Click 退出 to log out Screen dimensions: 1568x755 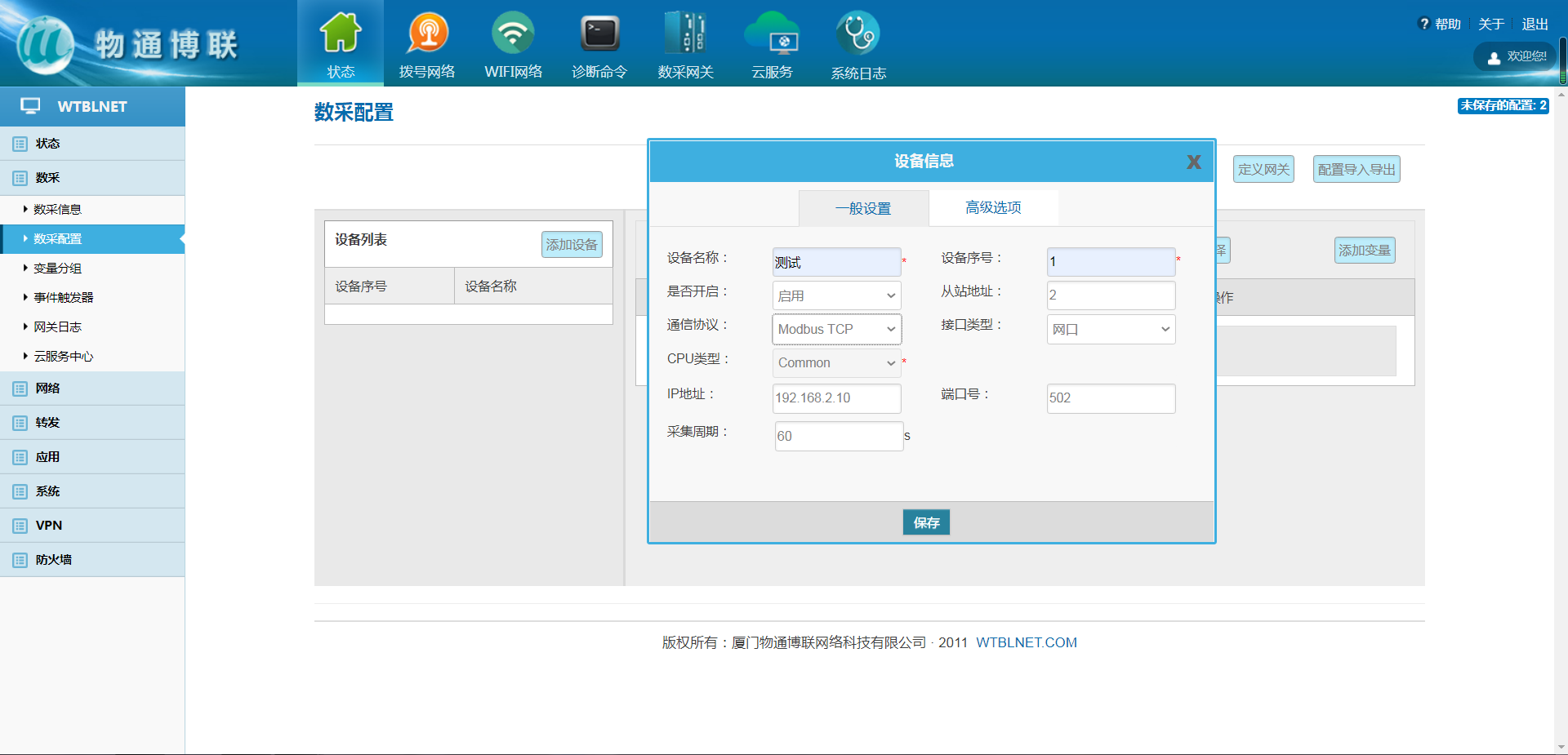(x=1535, y=24)
